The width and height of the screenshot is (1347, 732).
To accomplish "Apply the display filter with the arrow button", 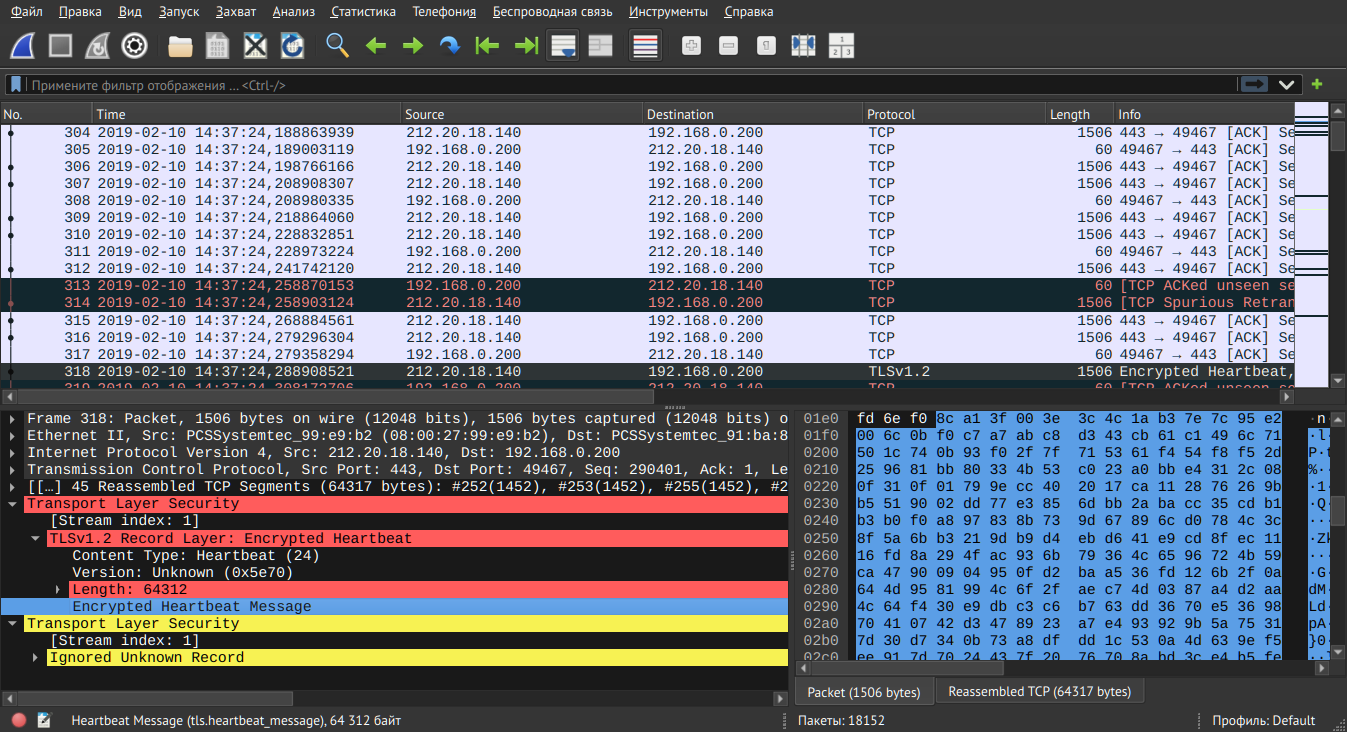I will (x=1255, y=85).
